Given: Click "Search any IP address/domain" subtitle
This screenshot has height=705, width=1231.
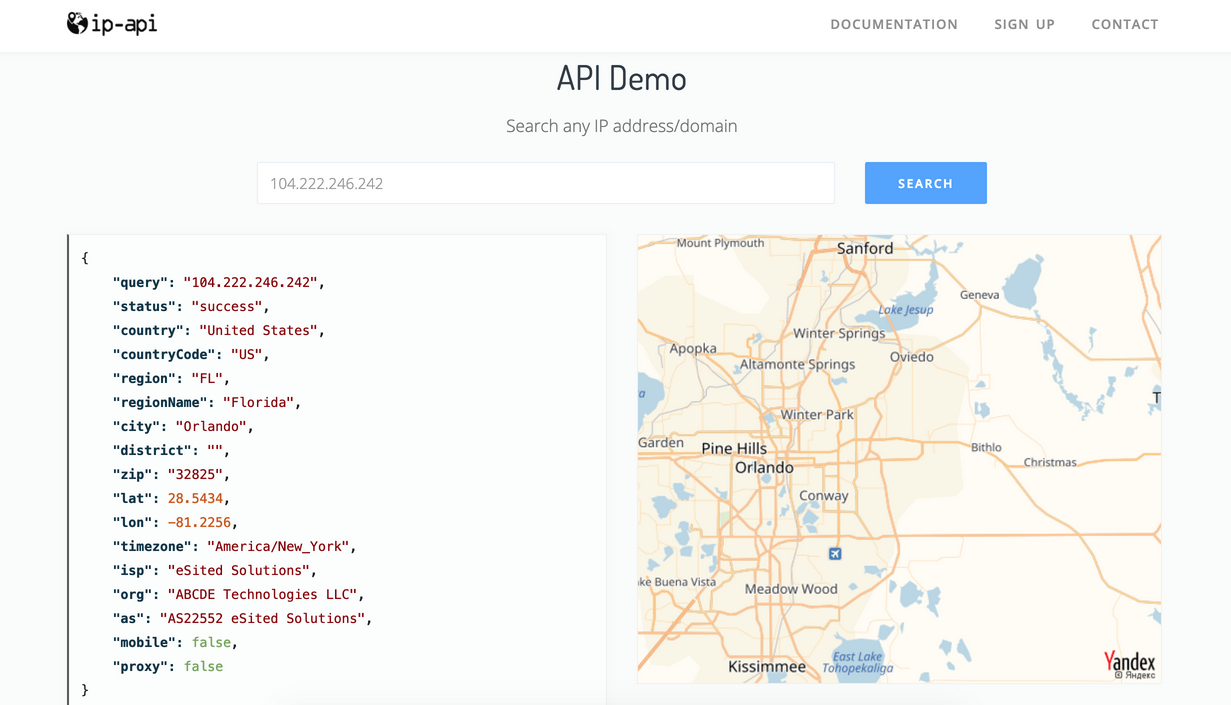Looking at the screenshot, I should tap(621, 126).
